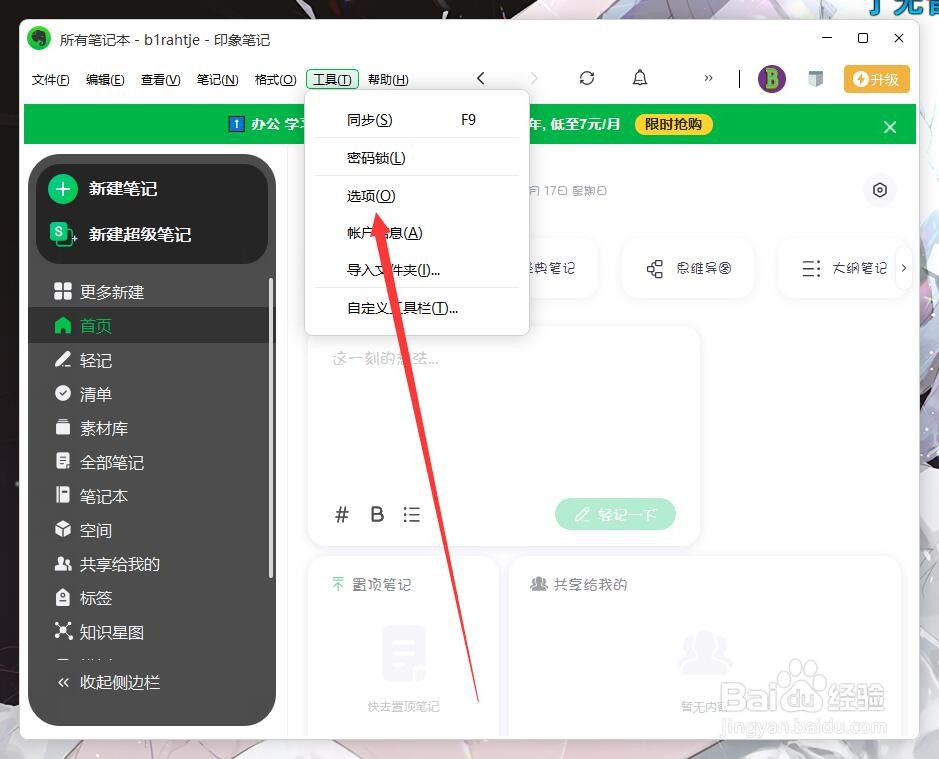The height and width of the screenshot is (759, 939).
Task: Open 更多新建 grid icon in sidebar
Action: click(x=63, y=291)
